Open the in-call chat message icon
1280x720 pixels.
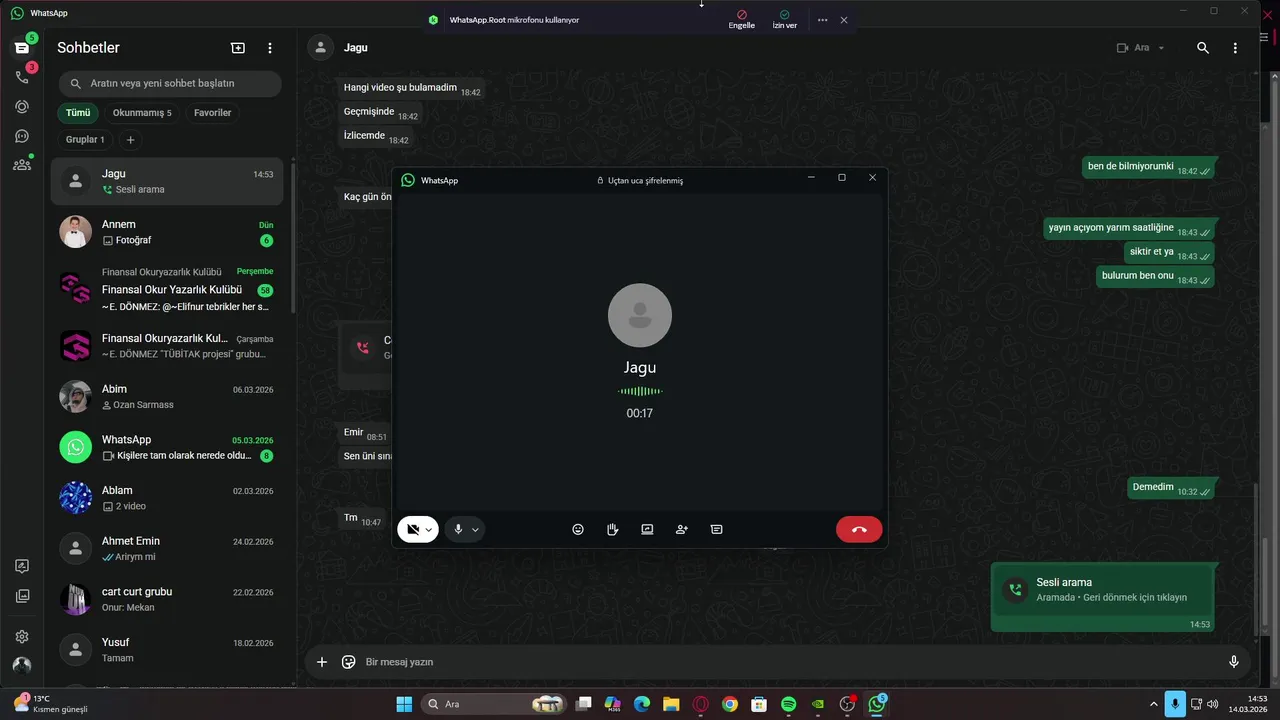point(716,530)
